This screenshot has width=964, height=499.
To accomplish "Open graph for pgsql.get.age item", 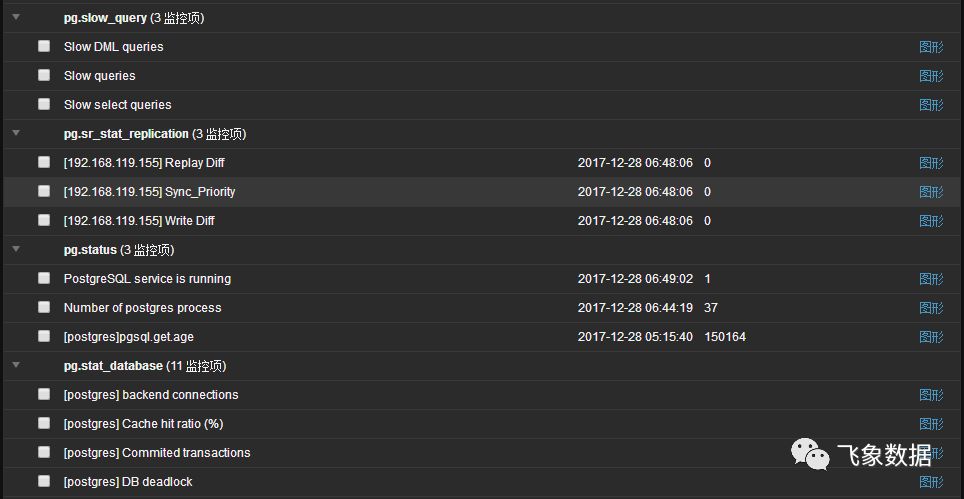I will coord(931,337).
